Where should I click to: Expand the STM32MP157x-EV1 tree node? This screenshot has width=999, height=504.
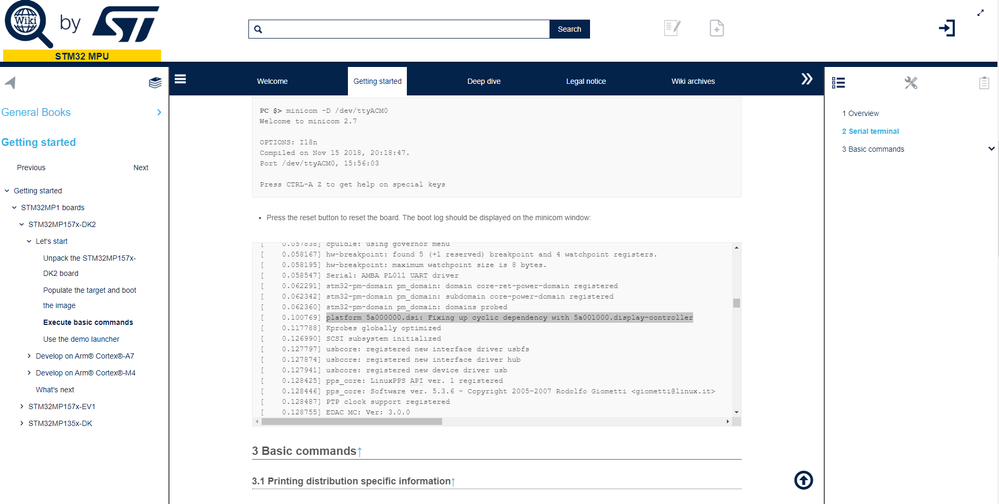[22, 407]
